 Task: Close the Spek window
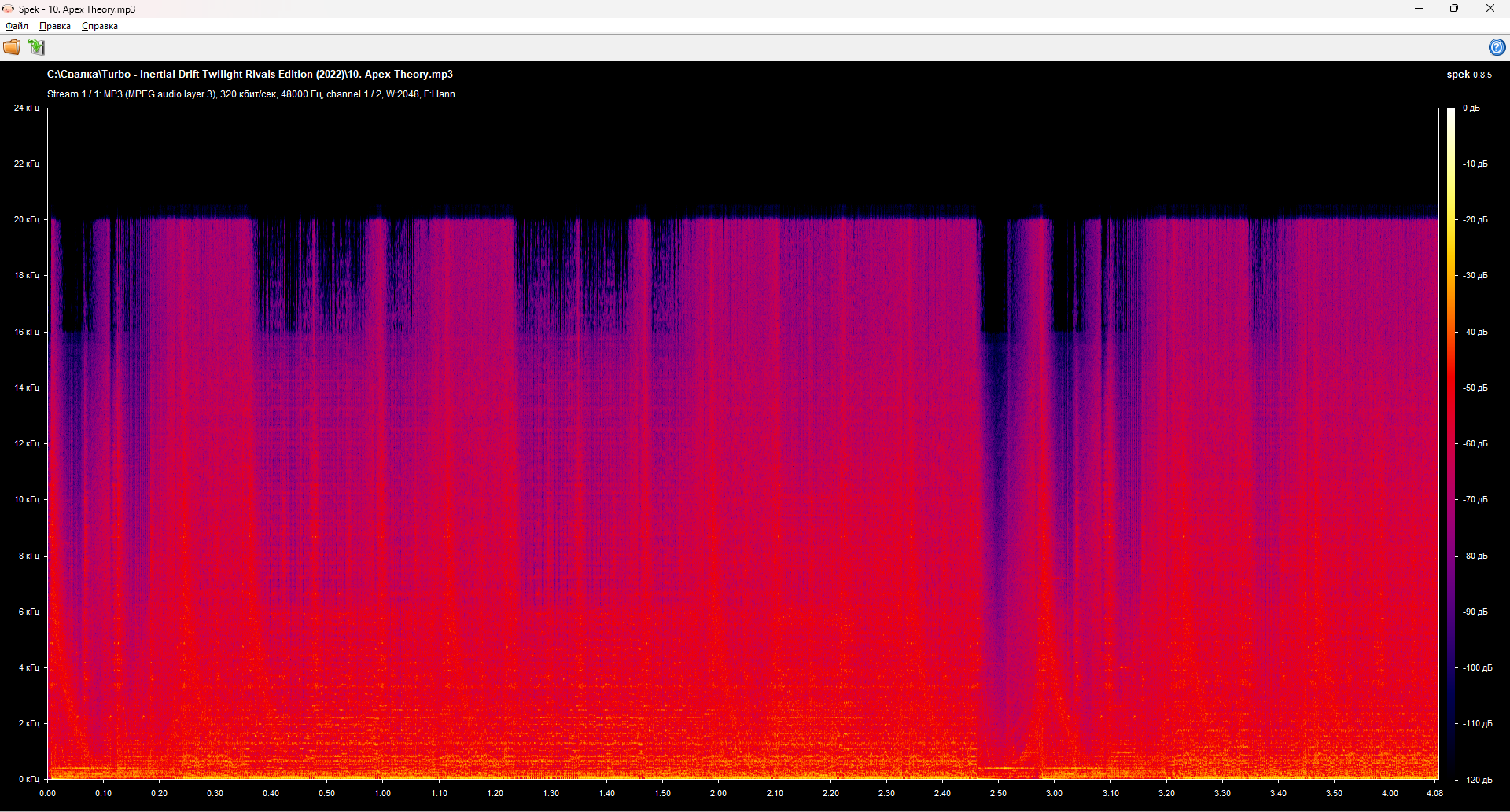[x=1490, y=9]
